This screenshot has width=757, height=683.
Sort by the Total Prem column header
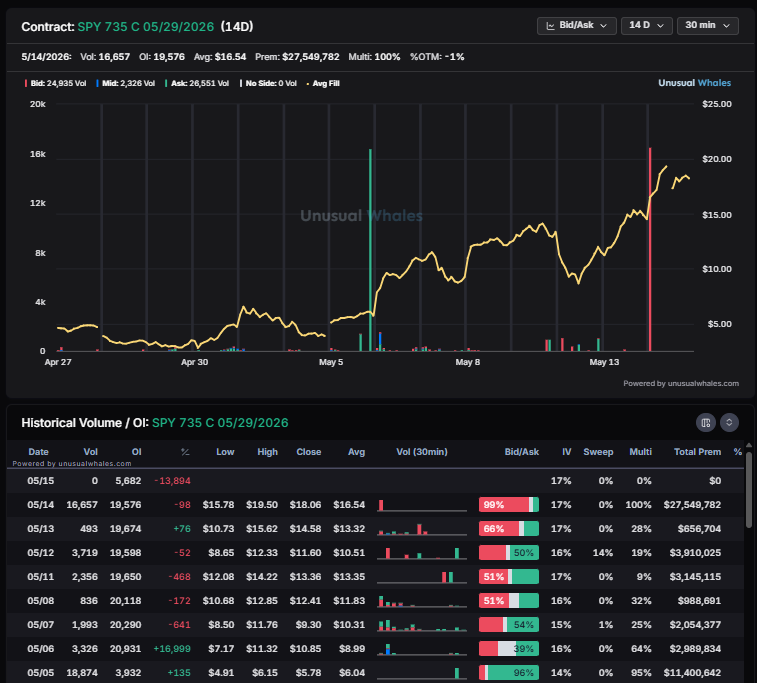[697, 452]
